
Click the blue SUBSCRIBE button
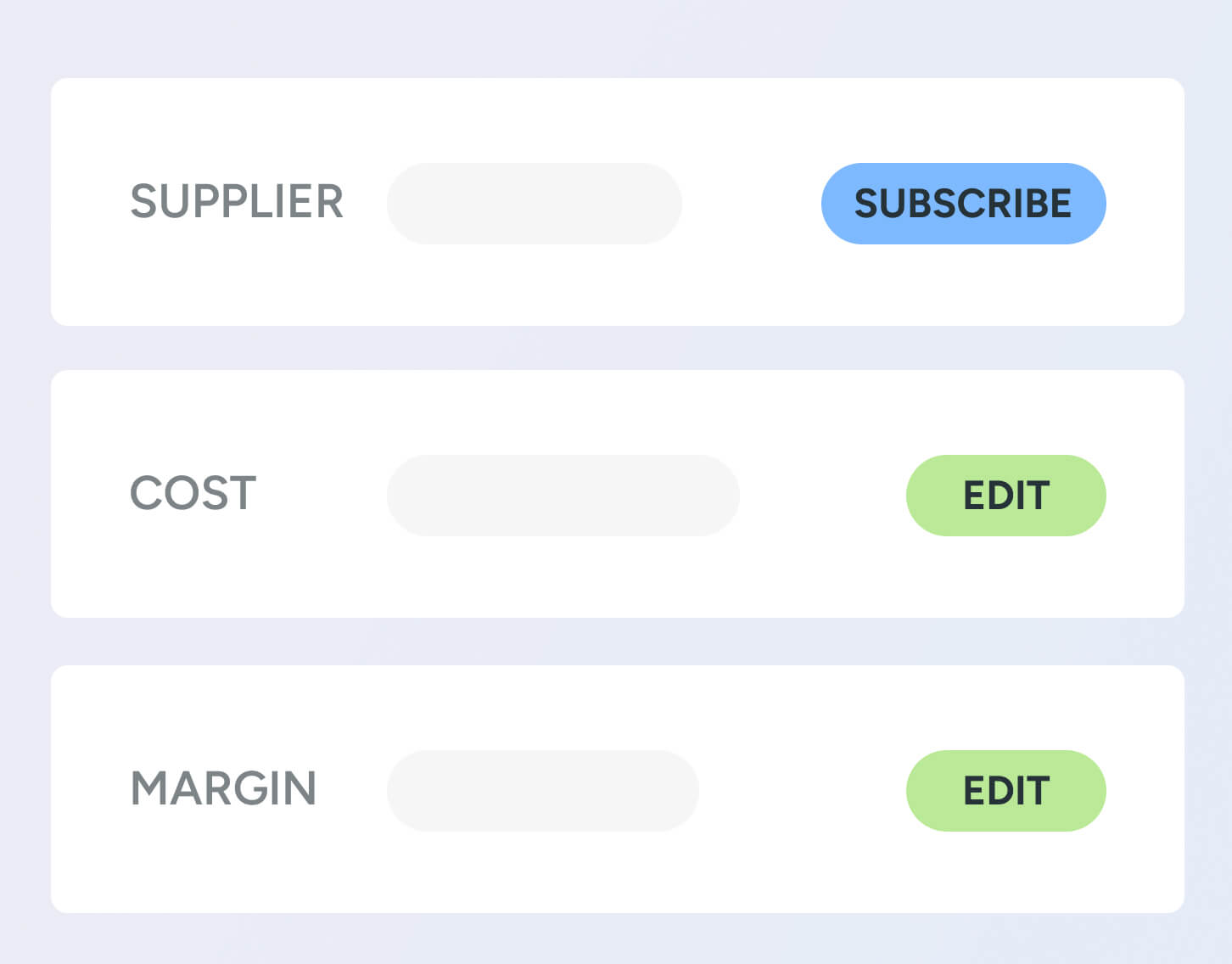[x=963, y=204]
